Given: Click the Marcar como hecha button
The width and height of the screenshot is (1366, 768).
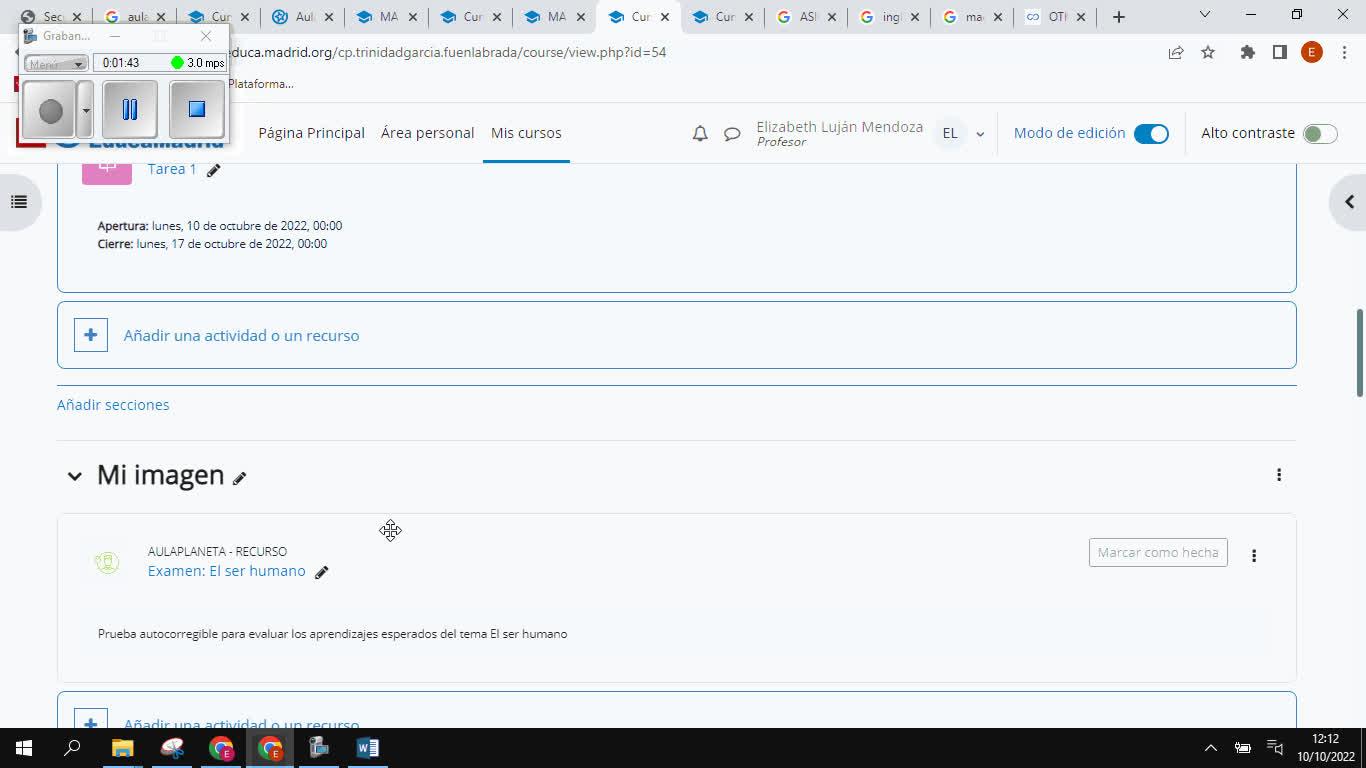Looking at the screenshot, I should [x=1158, y=552].
